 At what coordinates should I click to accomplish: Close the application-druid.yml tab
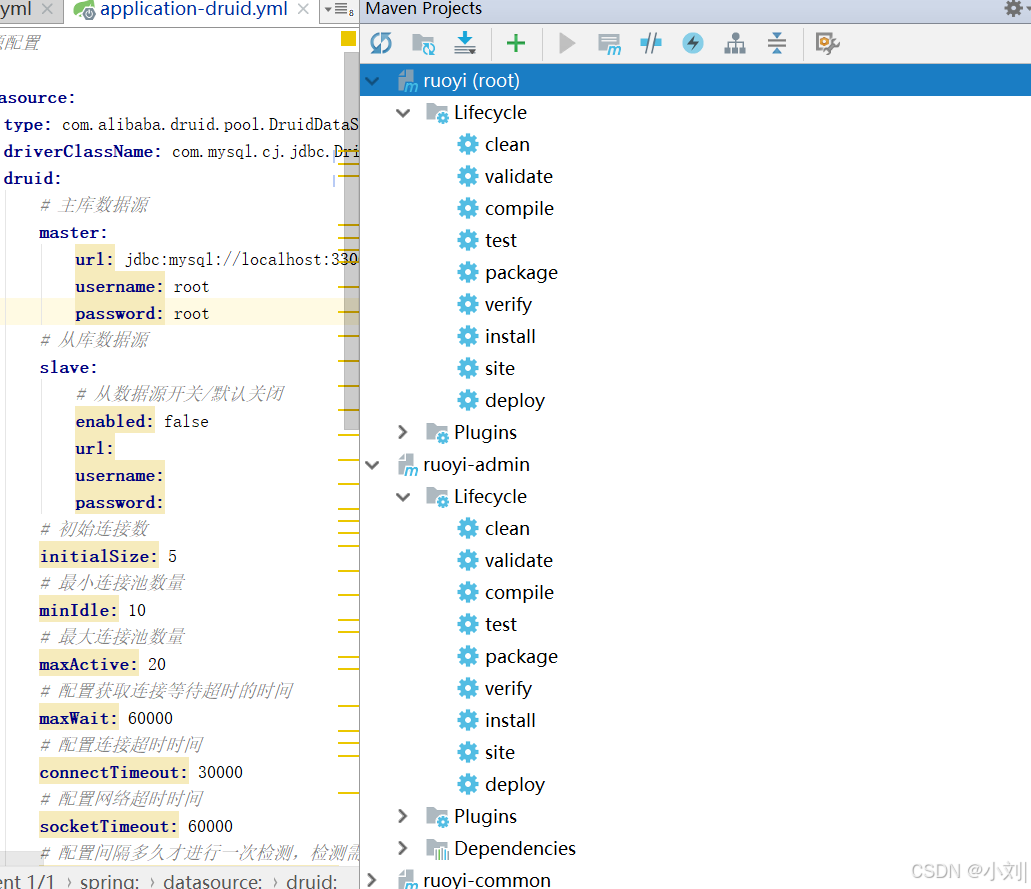[x=303, y=9]
